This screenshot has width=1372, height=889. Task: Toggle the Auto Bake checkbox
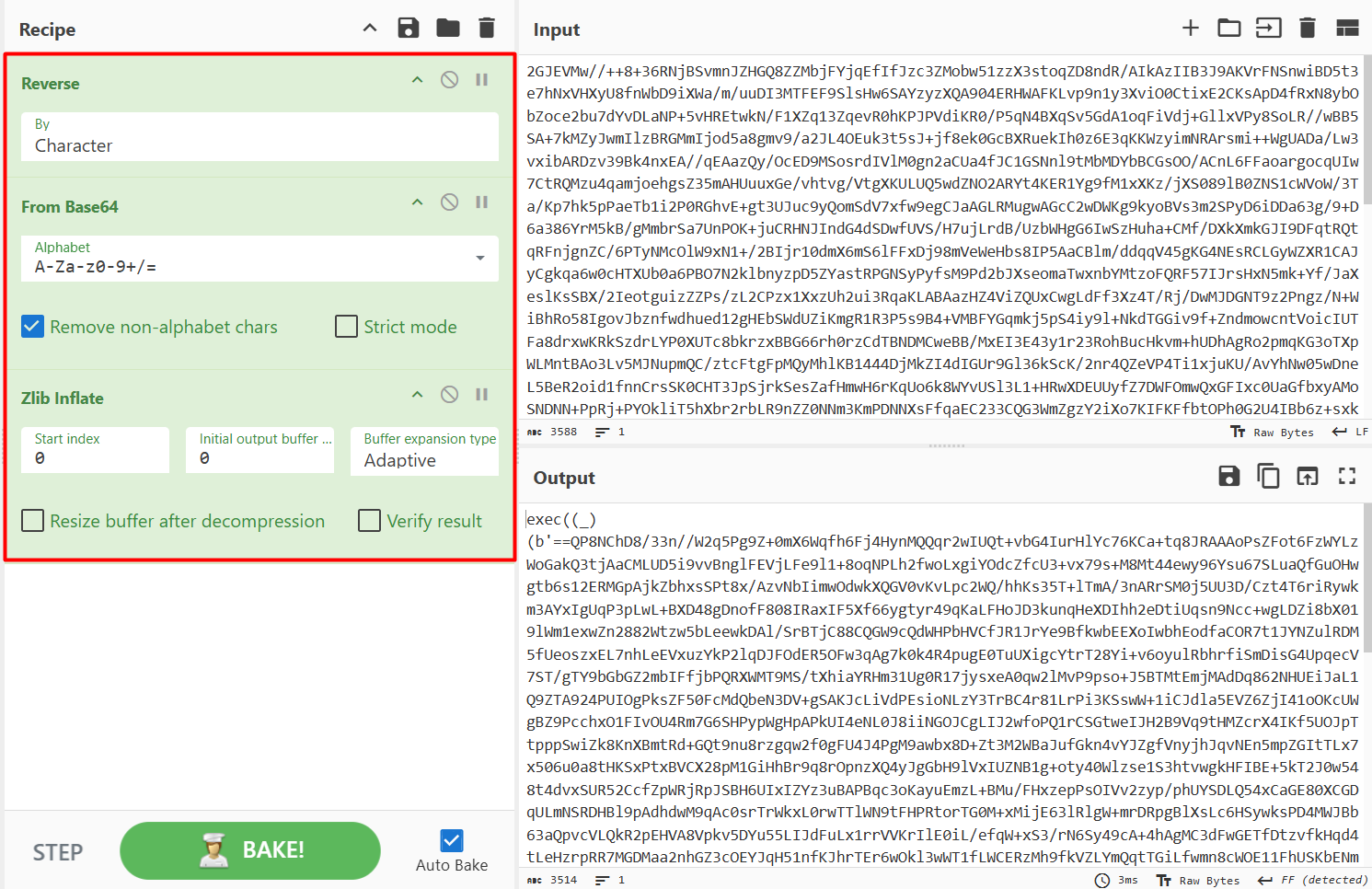pos(452,840)
